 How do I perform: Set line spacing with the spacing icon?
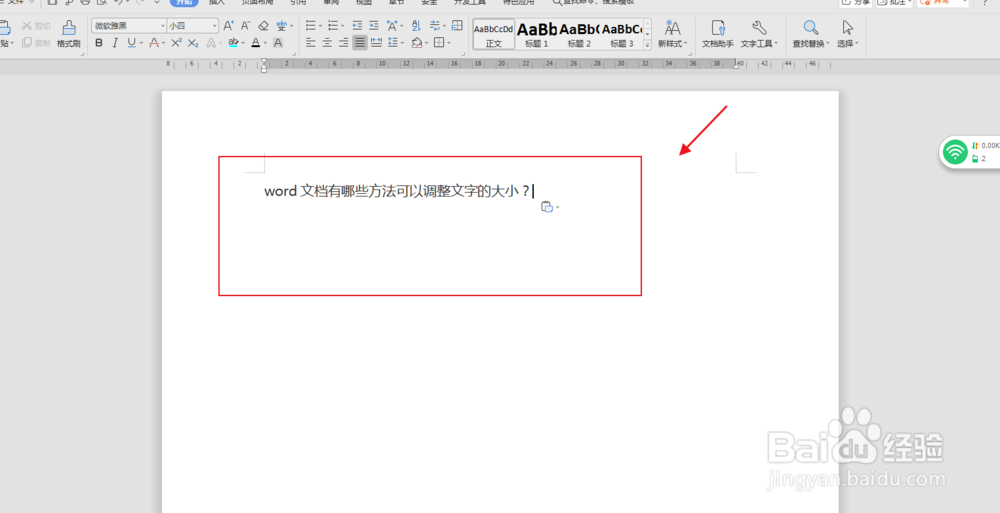pyautogui.click(x=392, y=43)
